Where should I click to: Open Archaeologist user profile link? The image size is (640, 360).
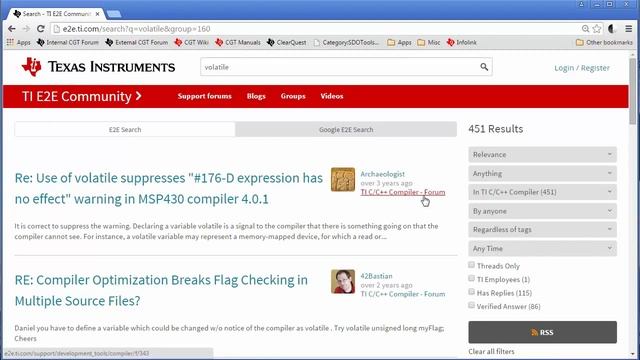(x=382, y=174)
